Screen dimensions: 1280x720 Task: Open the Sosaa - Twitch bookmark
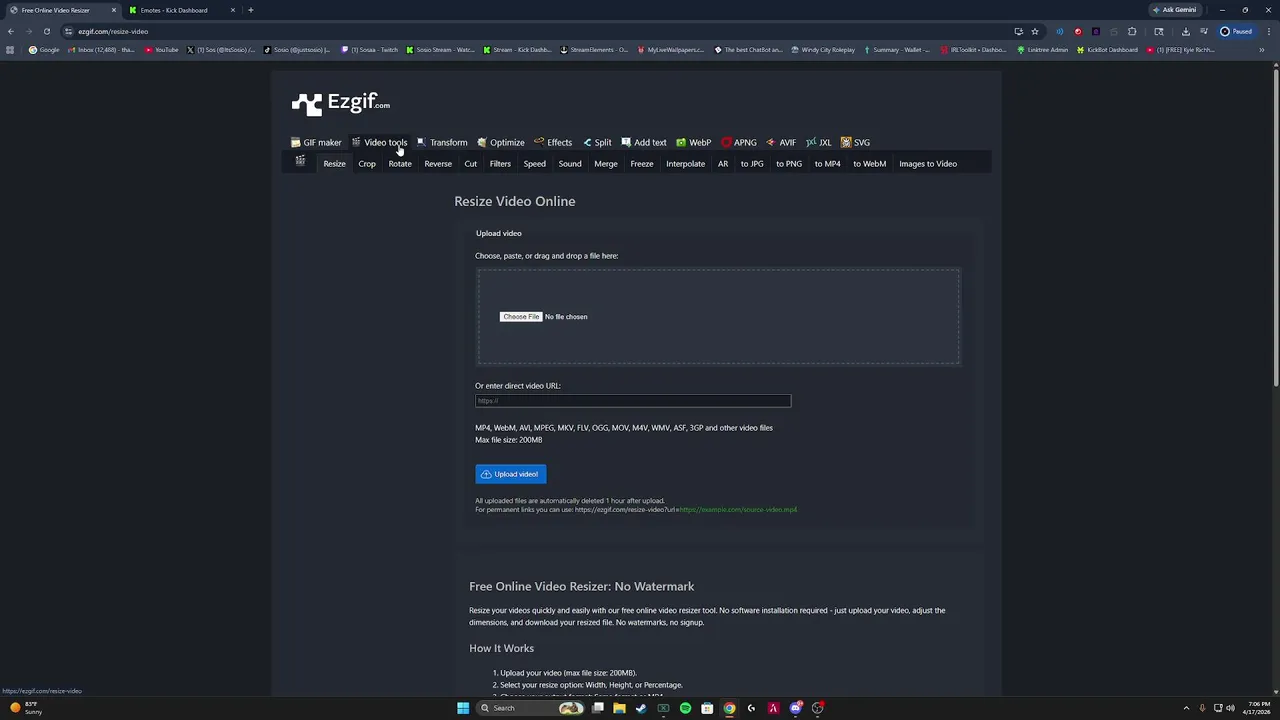(370, 50)
